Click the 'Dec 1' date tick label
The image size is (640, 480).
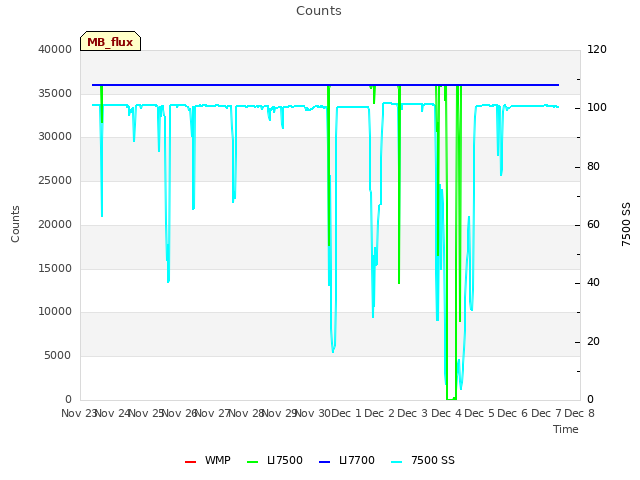[346, 413]
